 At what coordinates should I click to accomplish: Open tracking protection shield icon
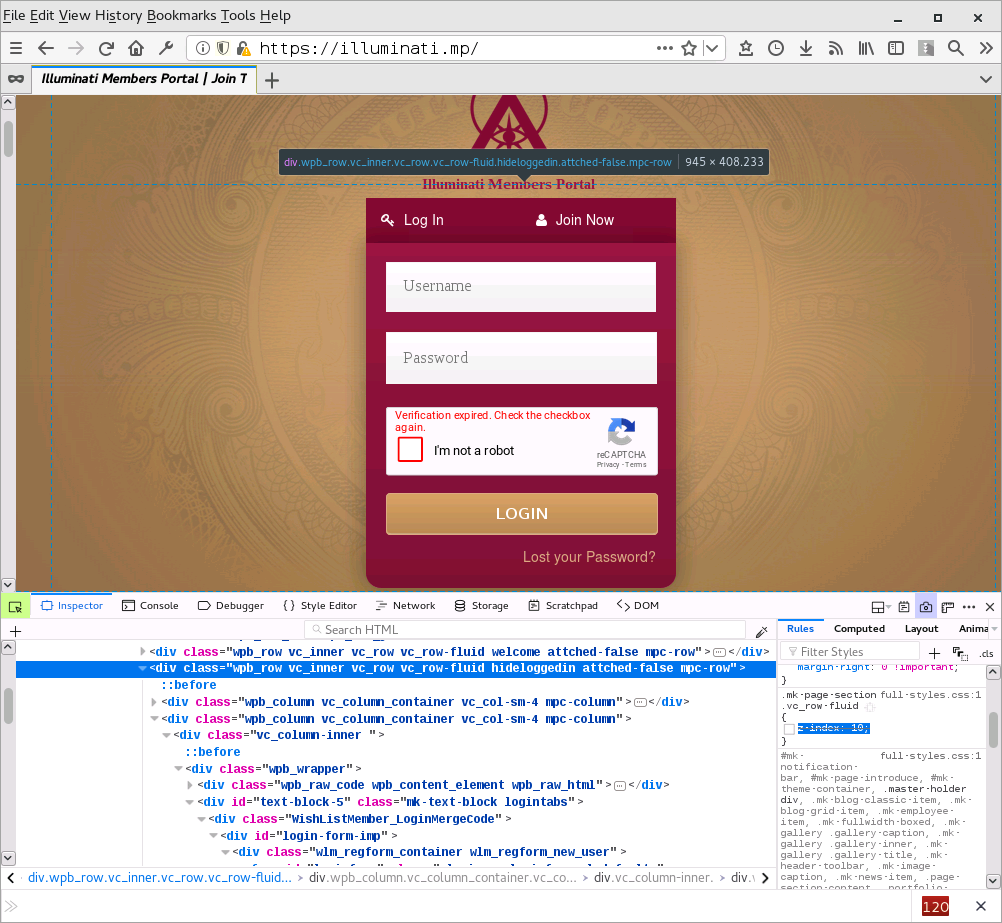[x=222, y=48]
